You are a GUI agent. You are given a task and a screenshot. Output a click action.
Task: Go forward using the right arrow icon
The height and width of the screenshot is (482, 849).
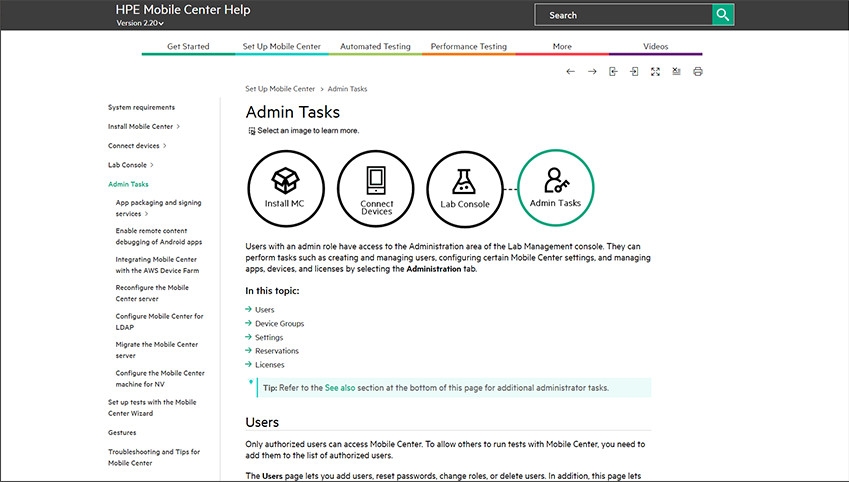click(592, 72)
